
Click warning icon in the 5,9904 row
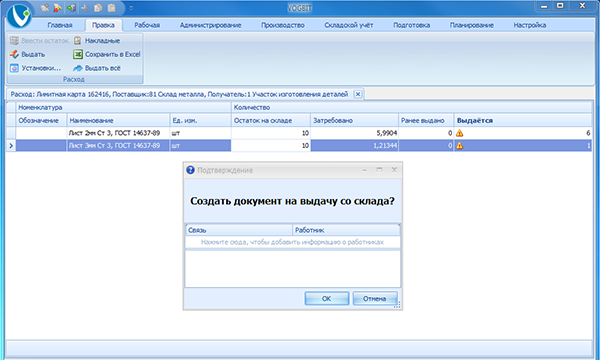(x=460, y=133)
